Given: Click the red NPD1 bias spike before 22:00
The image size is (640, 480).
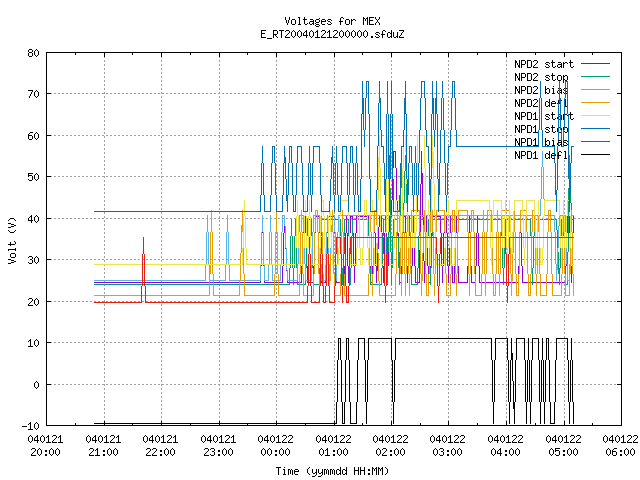Looking at the screenshot, I should click(x=143, y=270).
